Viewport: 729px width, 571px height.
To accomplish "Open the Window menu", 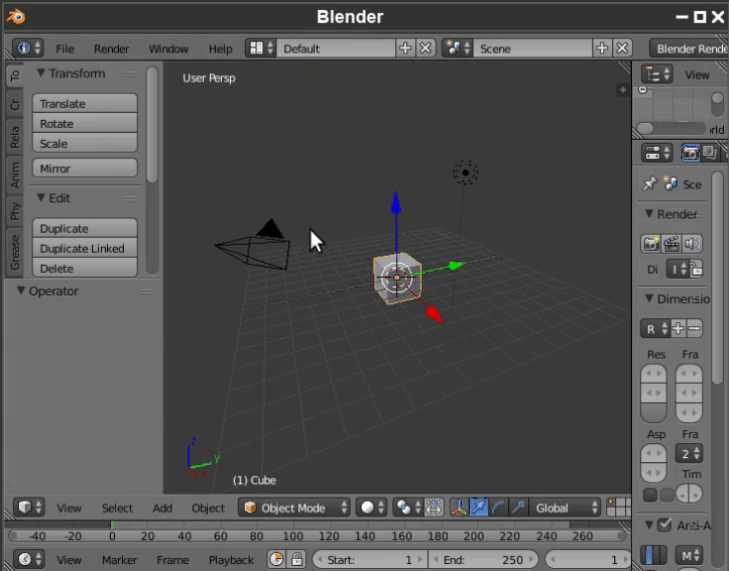I will (x=168, y=48).
